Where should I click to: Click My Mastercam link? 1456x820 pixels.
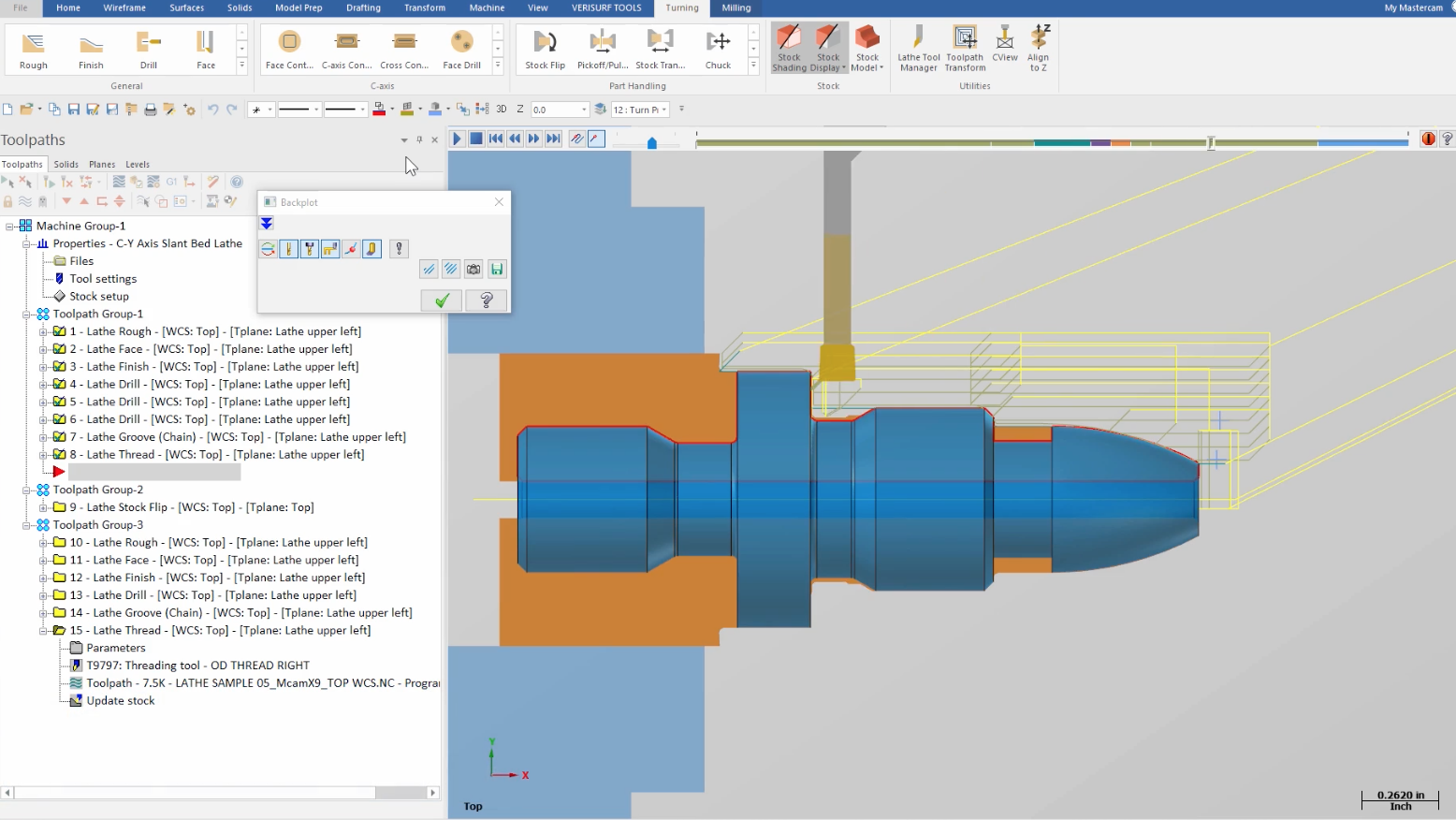1413,7
